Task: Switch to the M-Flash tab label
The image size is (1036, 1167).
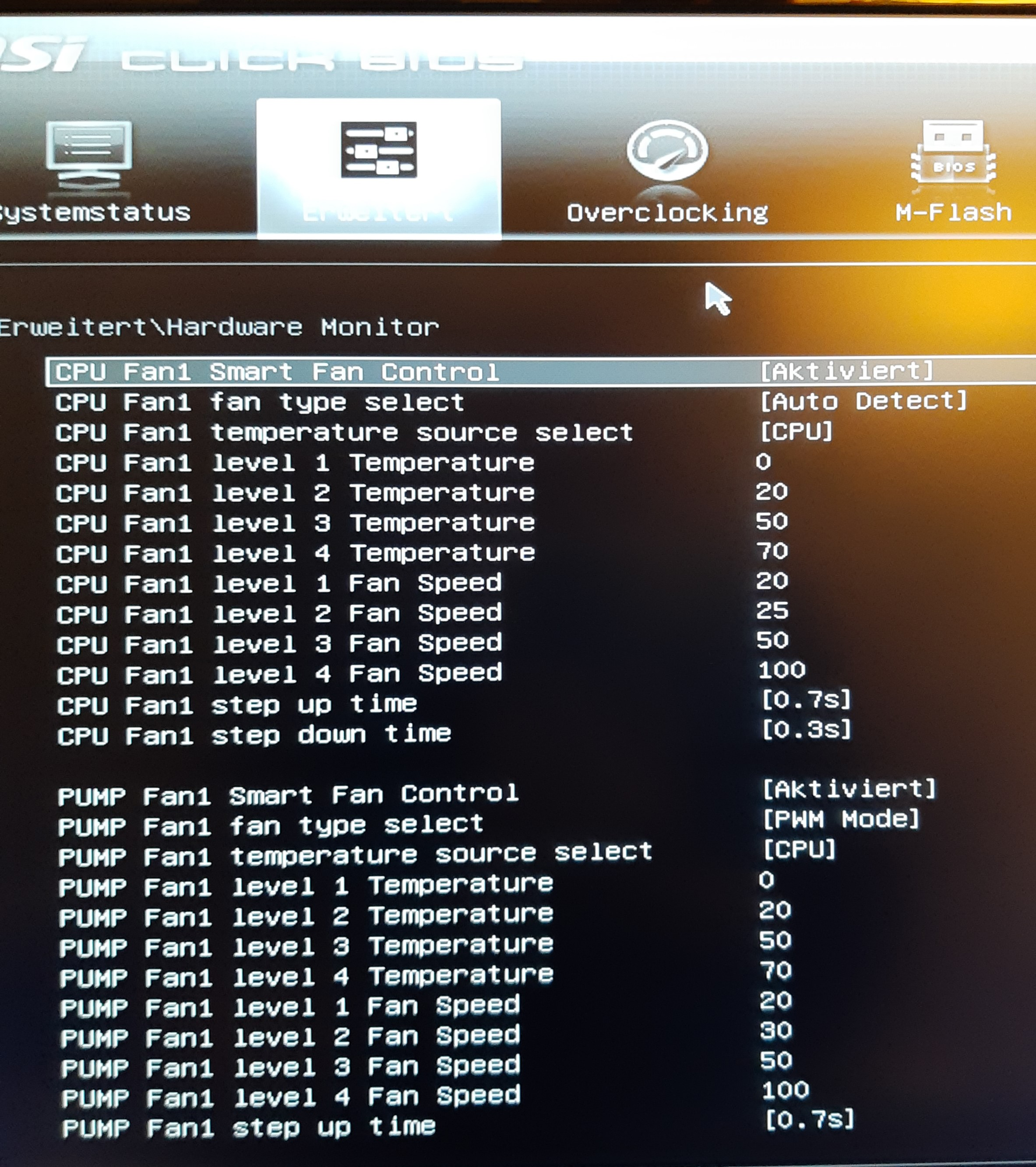Action: 953,213
